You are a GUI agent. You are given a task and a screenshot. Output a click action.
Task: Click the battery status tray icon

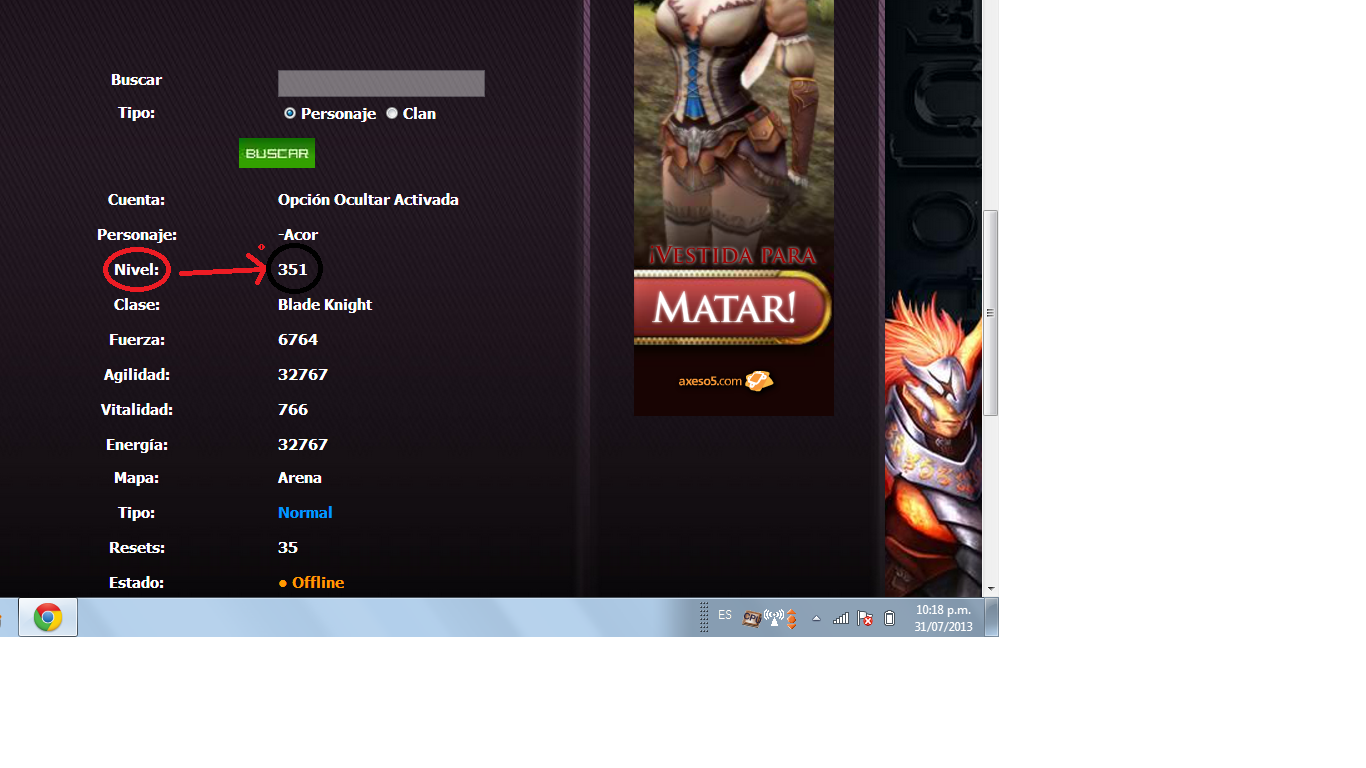click(x=889, y=619)
